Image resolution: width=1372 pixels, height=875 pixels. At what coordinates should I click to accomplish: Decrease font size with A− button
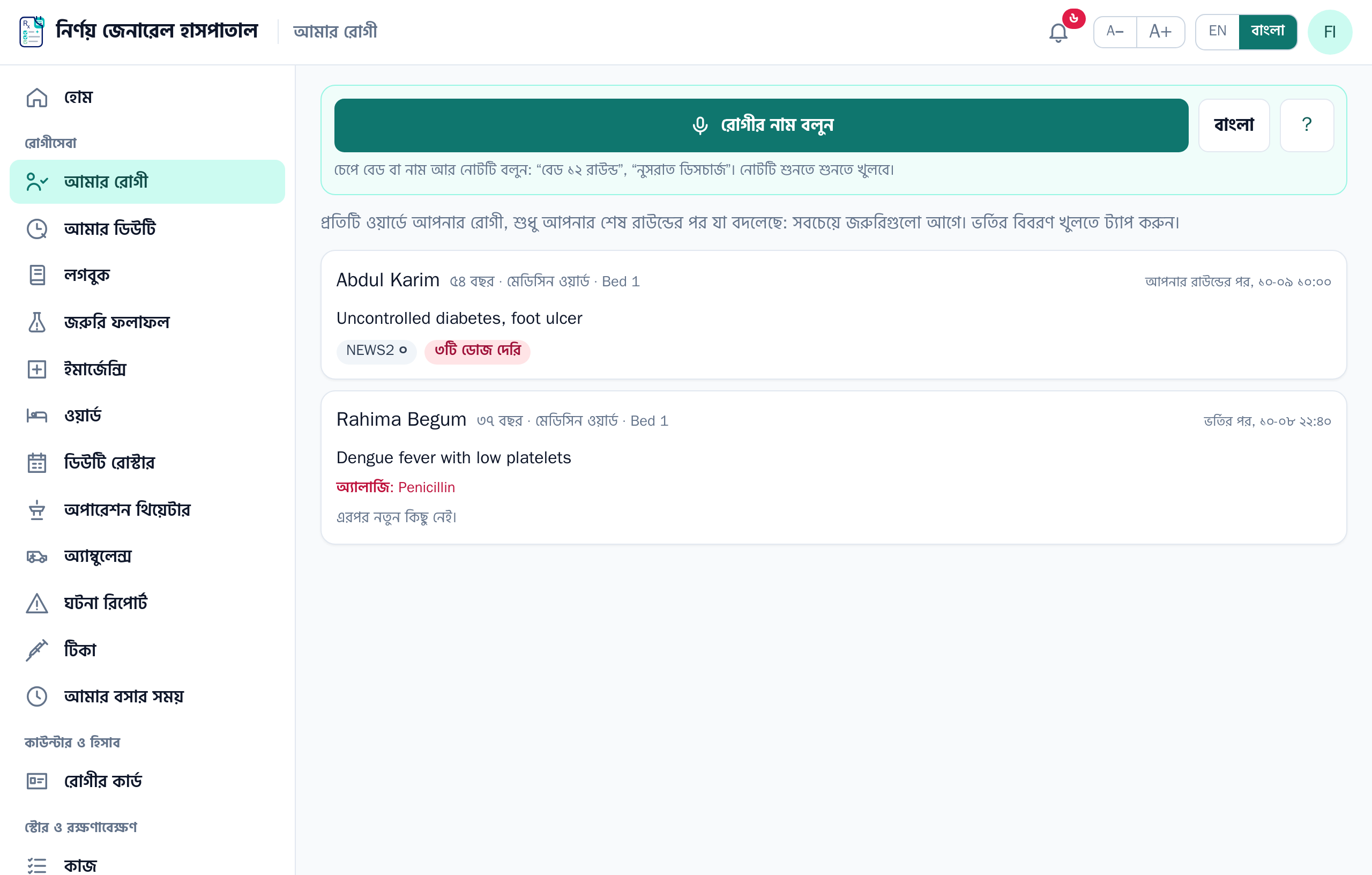[x=1115, y=31]
